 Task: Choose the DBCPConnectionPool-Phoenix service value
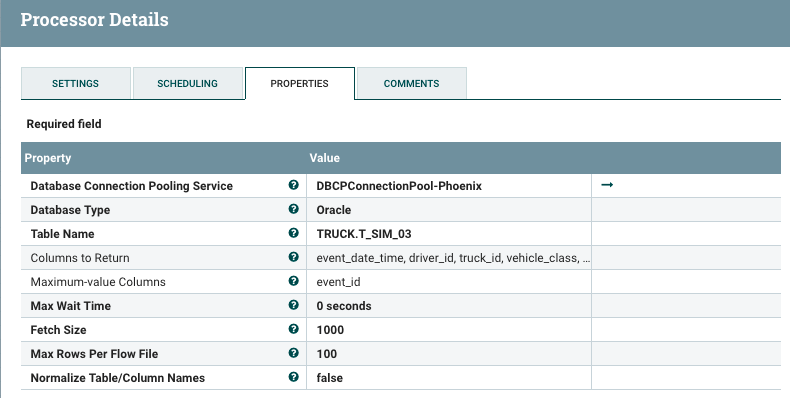click(449, 186)
